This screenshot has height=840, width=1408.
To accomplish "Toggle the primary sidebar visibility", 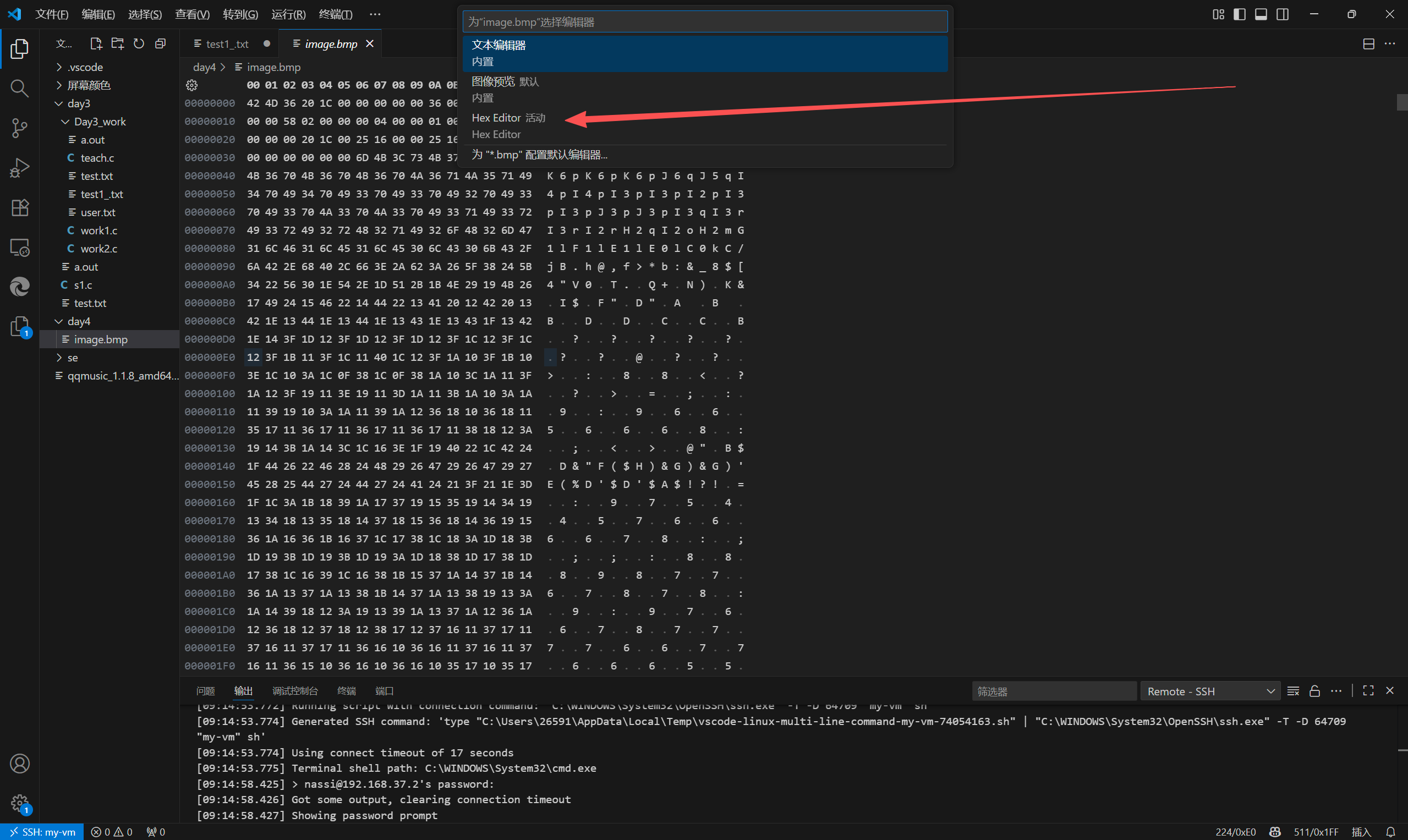I will 1239,14.
